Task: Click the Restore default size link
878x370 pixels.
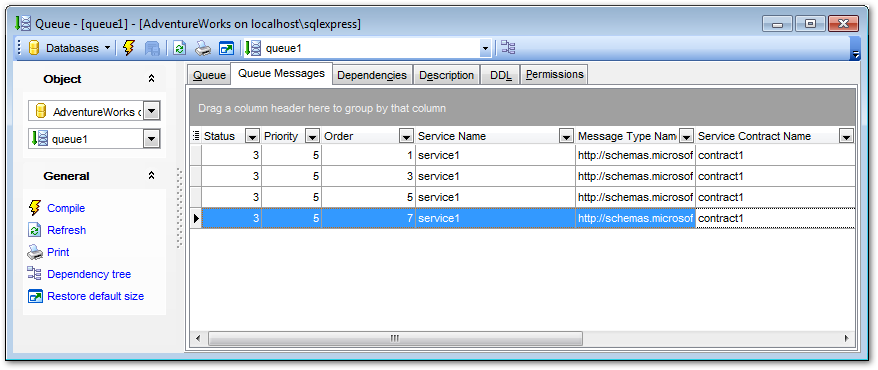Action: (x=96, y=296)
